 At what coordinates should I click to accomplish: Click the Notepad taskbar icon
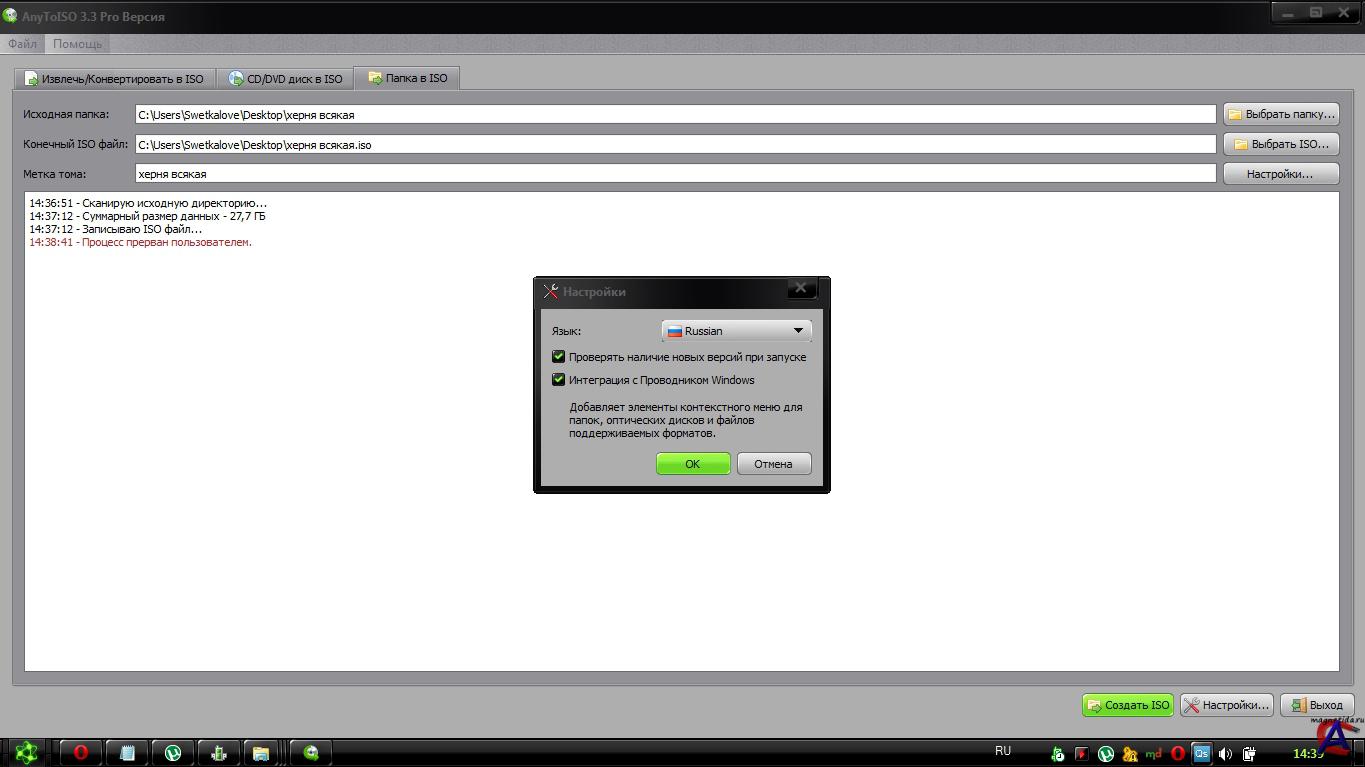click(128, 753)
